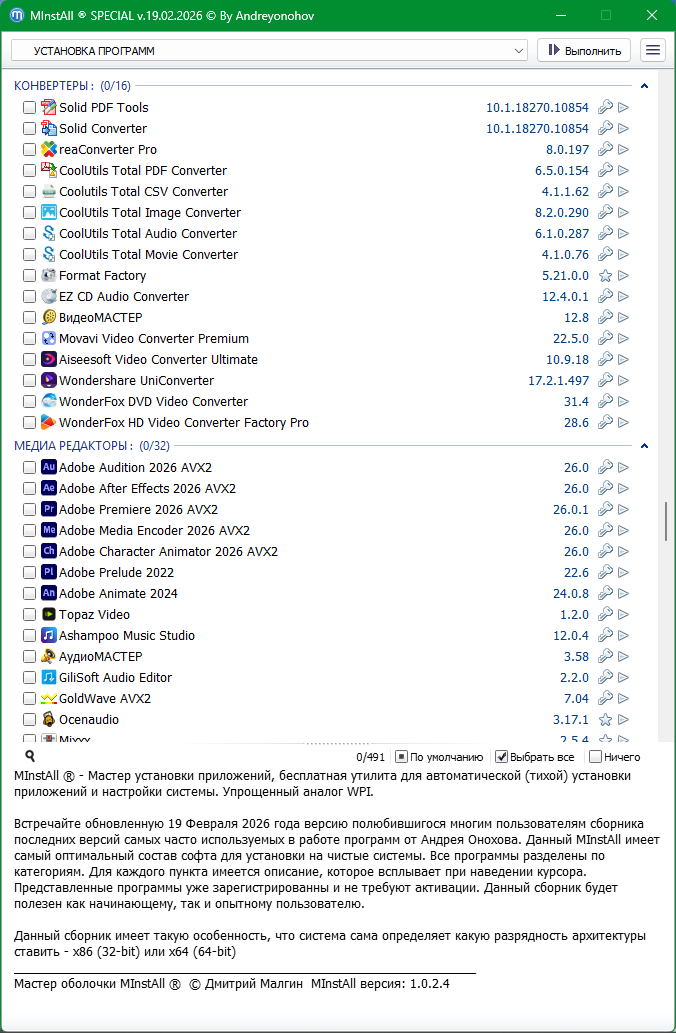676x1033 pixels.
Task: Click the Wondershare UniConverter app icon
Action: pyautogui.click(x=49, y=381)
